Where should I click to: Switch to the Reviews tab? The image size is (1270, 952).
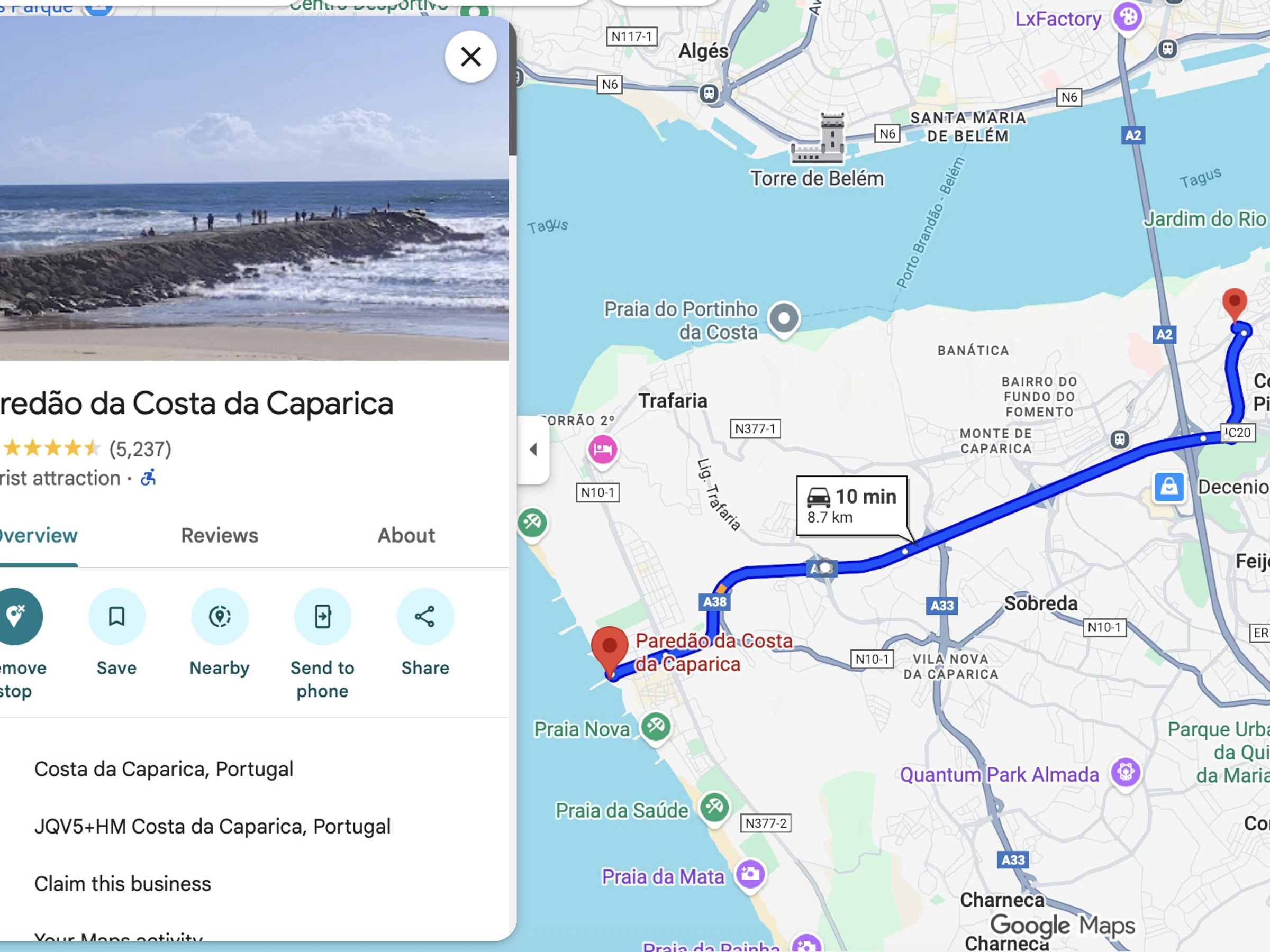(x=219, y=535)
